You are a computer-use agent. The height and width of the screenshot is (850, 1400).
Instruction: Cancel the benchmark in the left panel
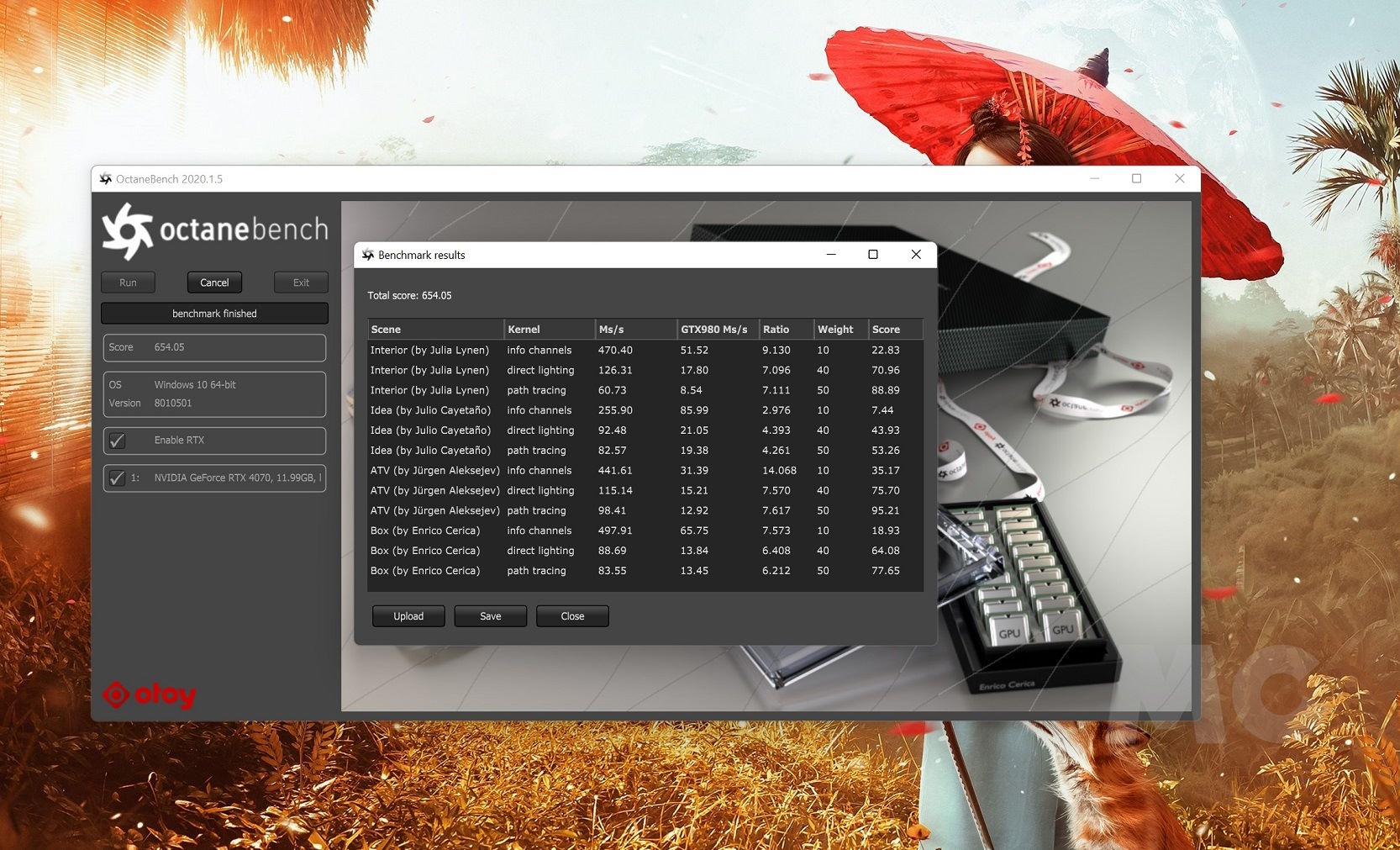point(214,282)
